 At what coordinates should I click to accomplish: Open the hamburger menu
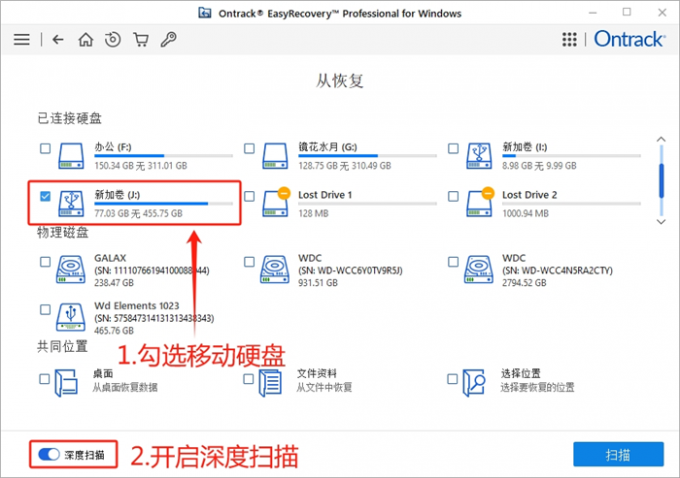22,40
